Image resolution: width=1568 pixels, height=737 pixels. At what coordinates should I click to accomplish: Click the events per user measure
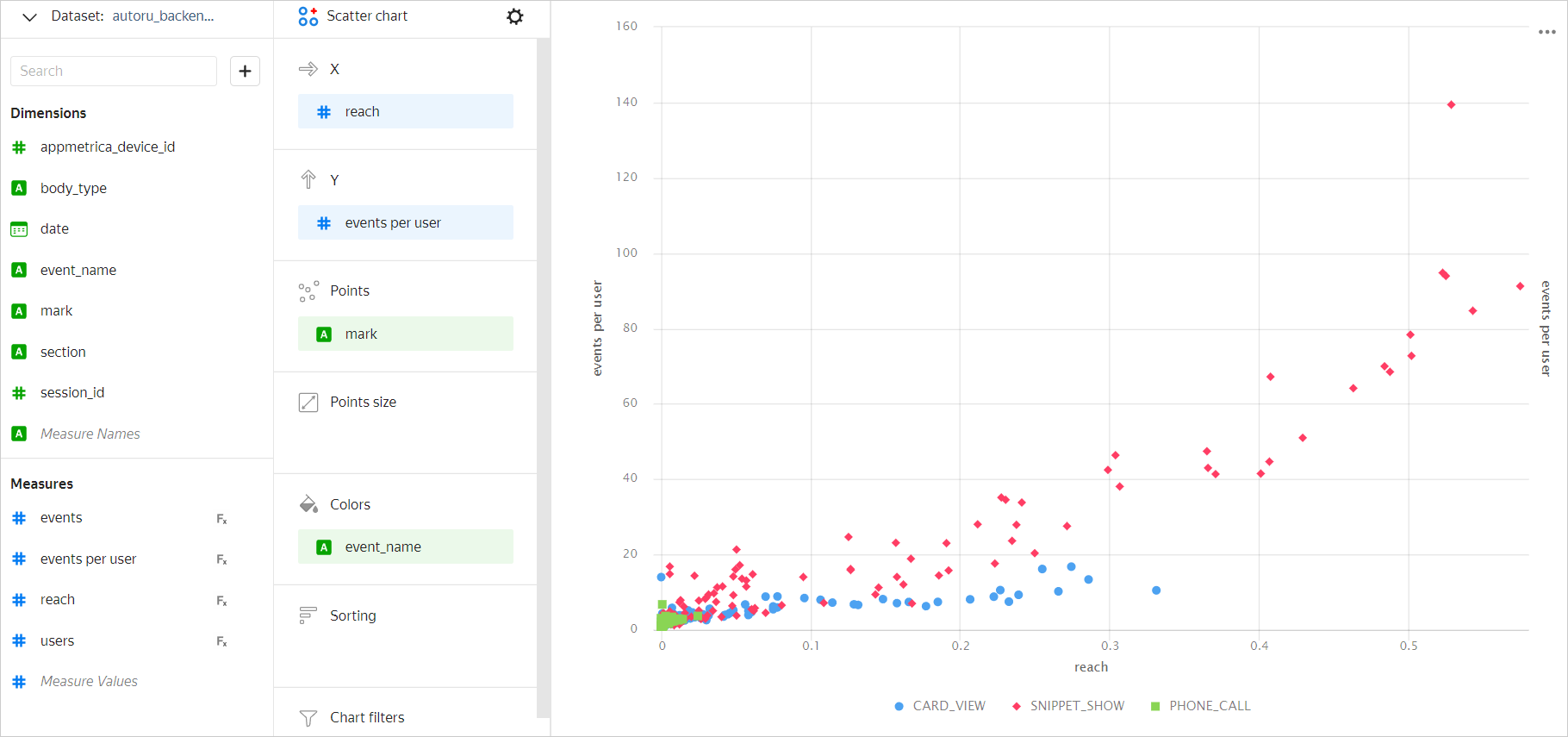(88, 559)
